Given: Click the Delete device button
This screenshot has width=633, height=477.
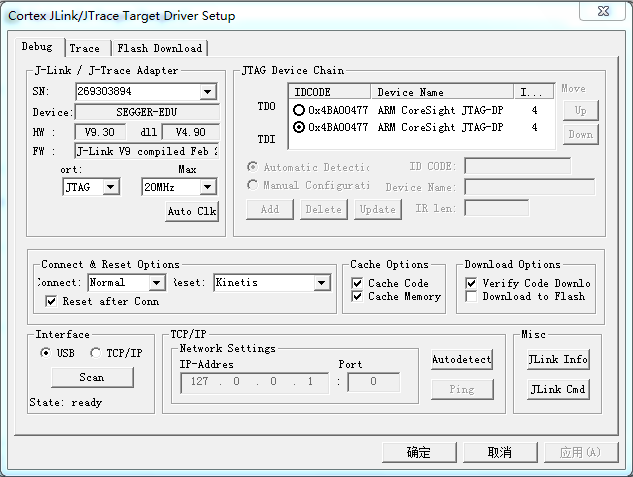Looking at the screenshot, I should [x=323, y=209].
